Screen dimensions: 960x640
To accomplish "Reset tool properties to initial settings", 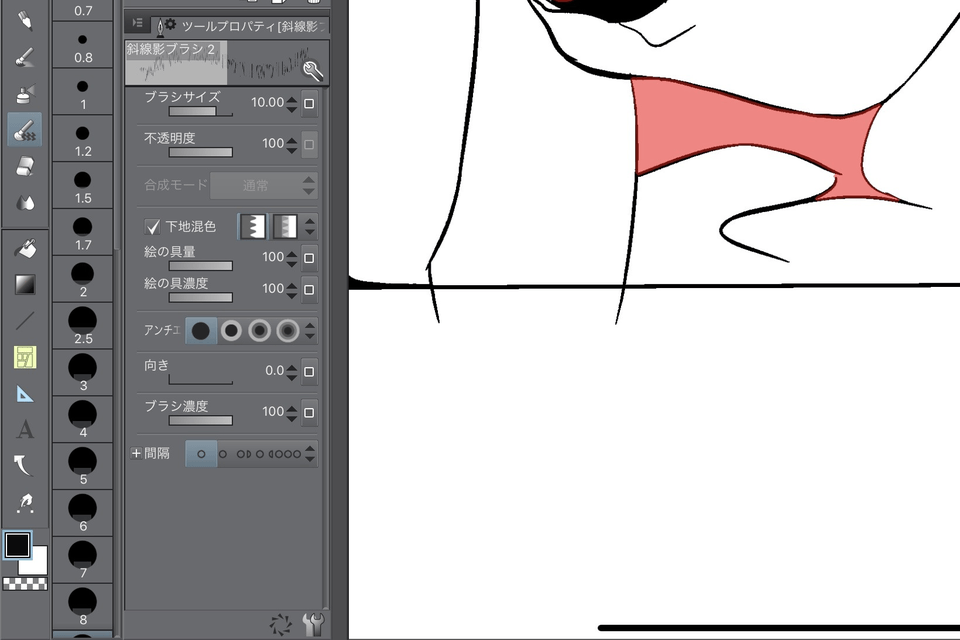I will point(281,625).
